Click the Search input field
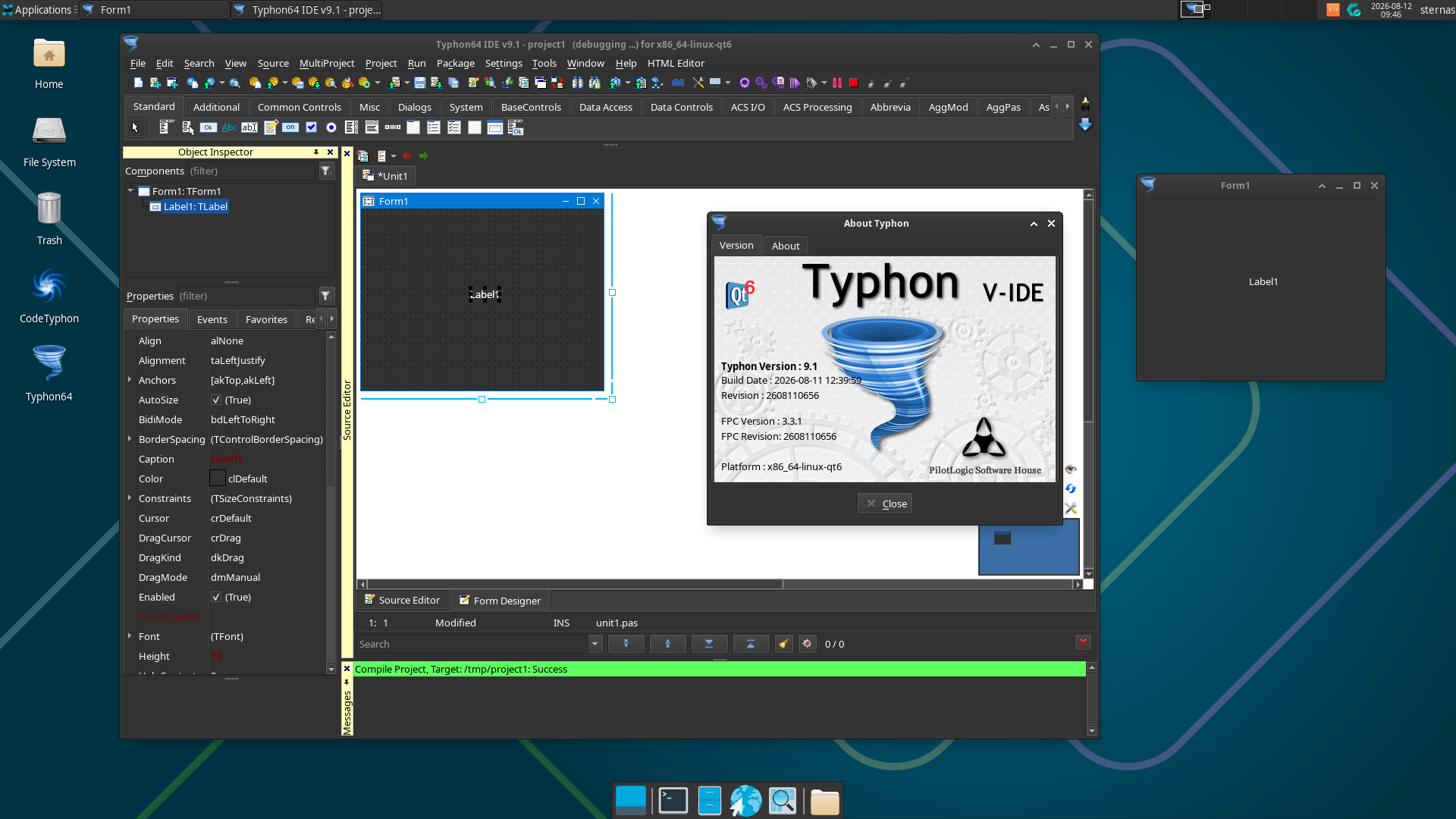1456x819 pixels. click(472, 644)
